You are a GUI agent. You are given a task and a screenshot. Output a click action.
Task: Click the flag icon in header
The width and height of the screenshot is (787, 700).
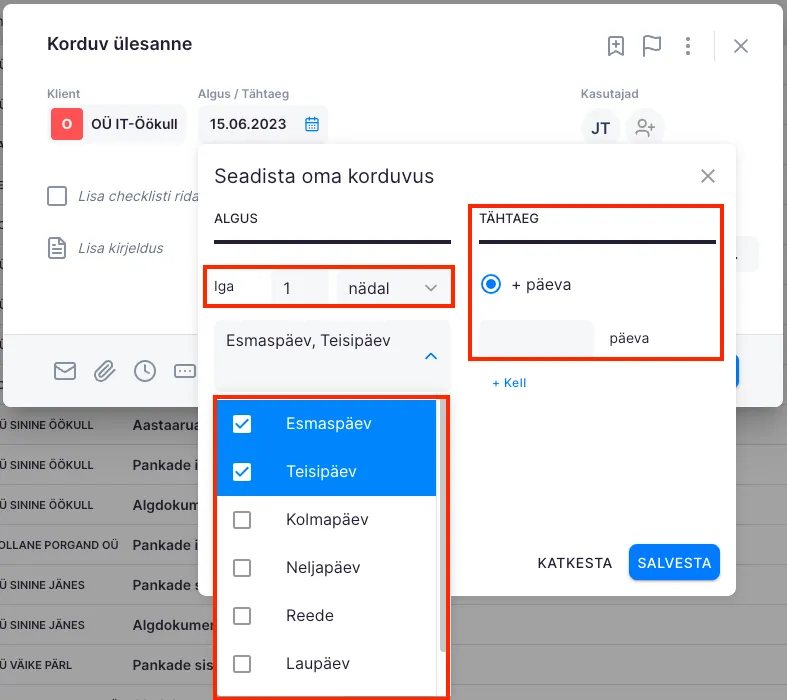[x=652, y=46]
